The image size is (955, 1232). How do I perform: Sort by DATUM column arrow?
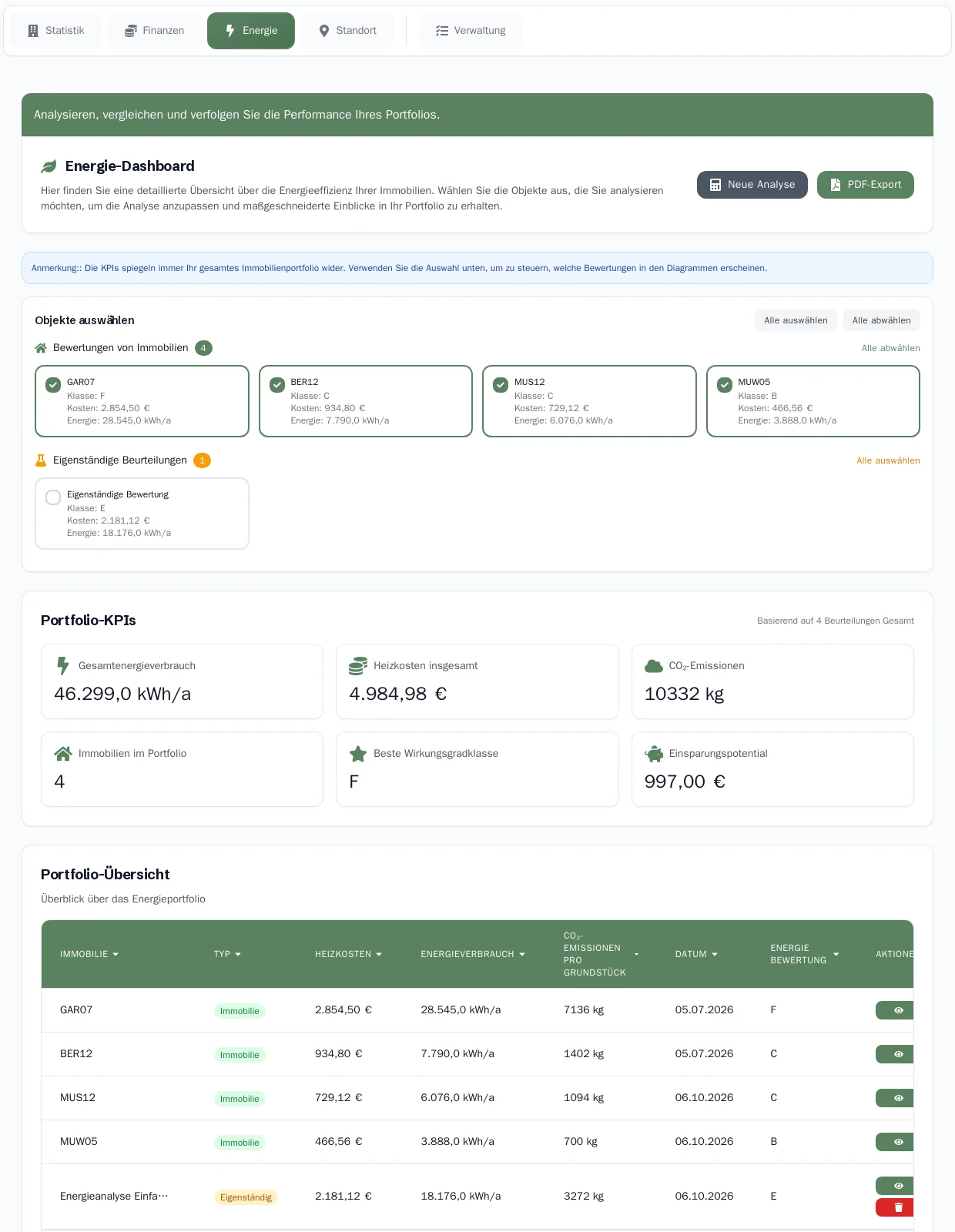point(715,955)
